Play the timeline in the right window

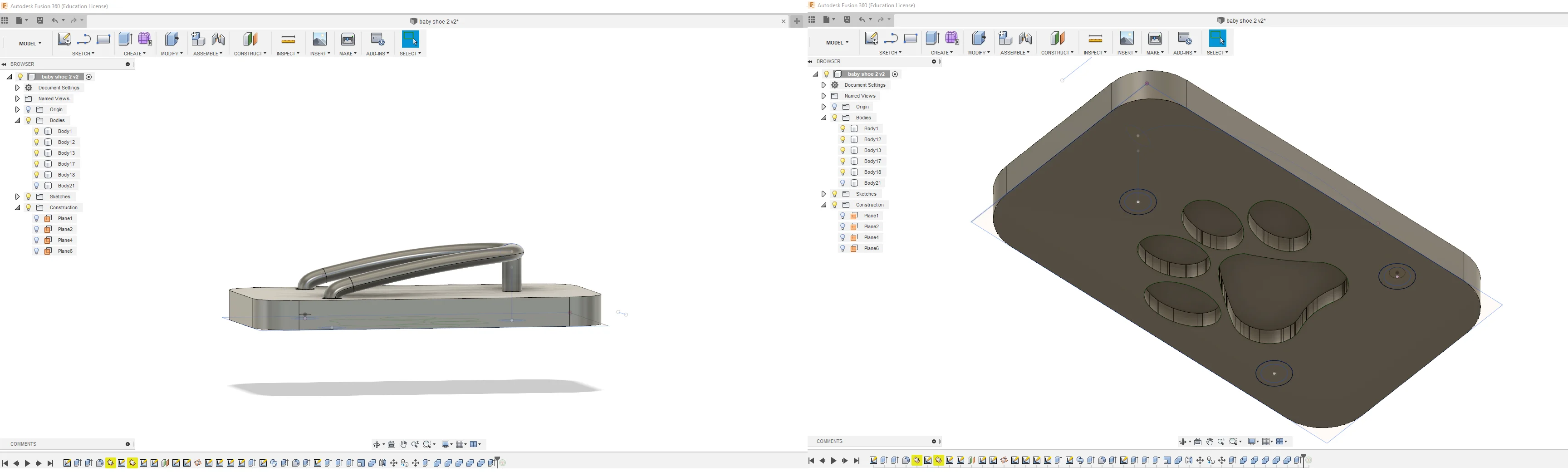coord(833,461)
